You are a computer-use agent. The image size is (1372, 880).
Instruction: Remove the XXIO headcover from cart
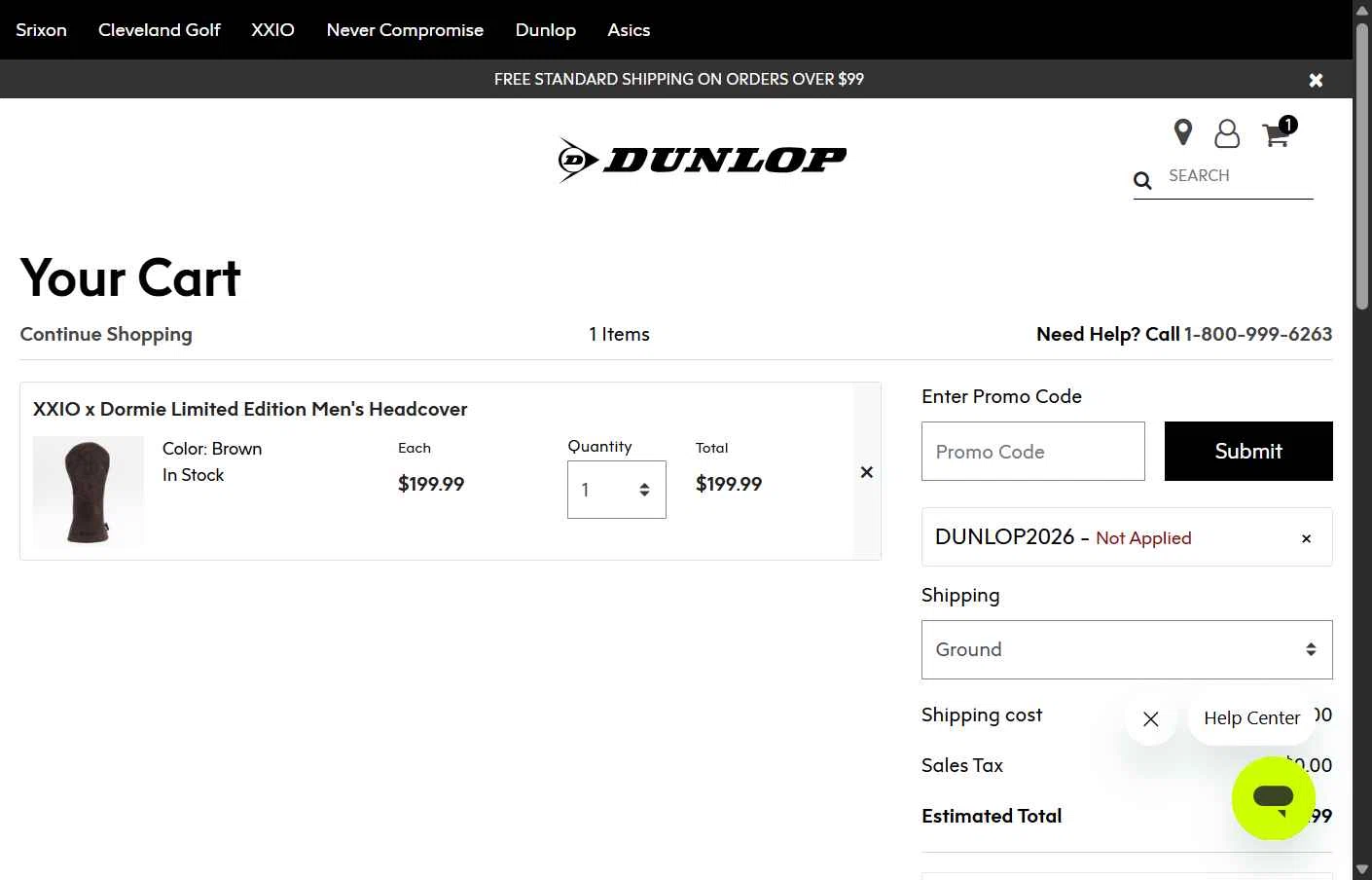867,472
